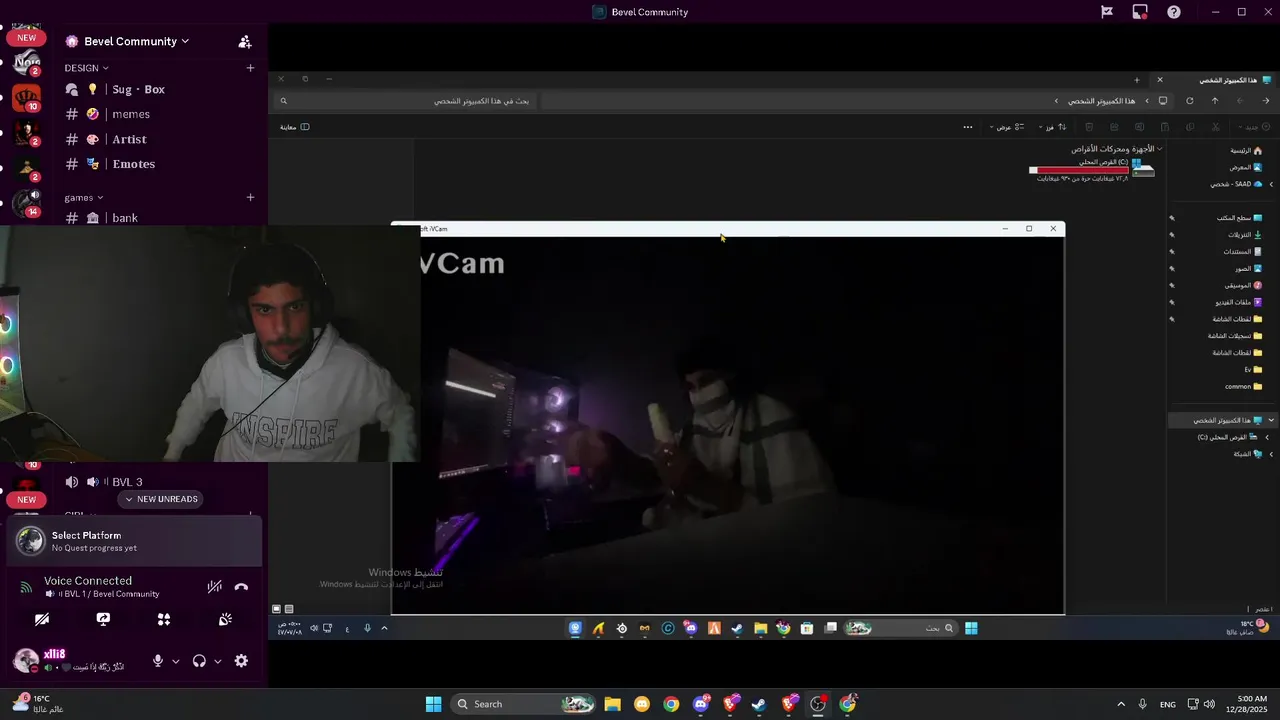Click Voice Connected status text
Viewport: 1280px width, 720px height.
tap(88, 581)
